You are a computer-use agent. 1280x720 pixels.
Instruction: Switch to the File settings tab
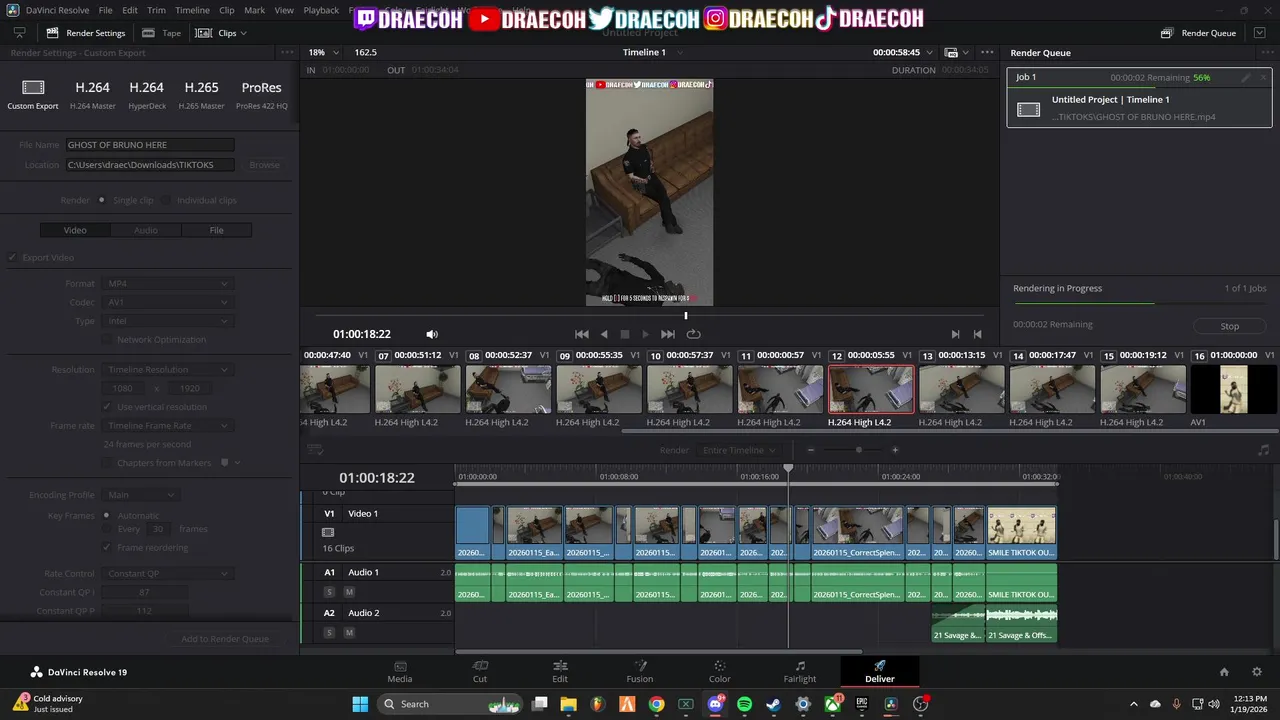216,230
